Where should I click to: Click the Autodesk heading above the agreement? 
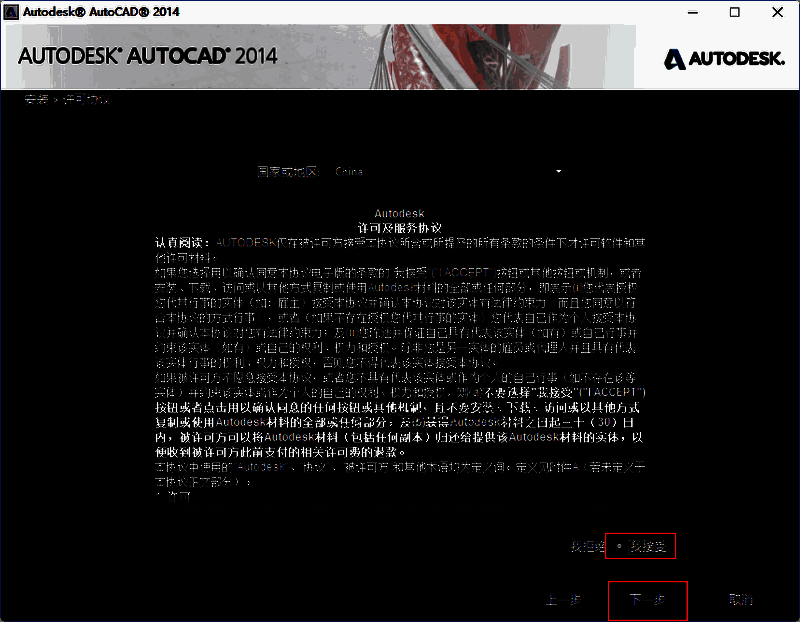click(399, 214)
